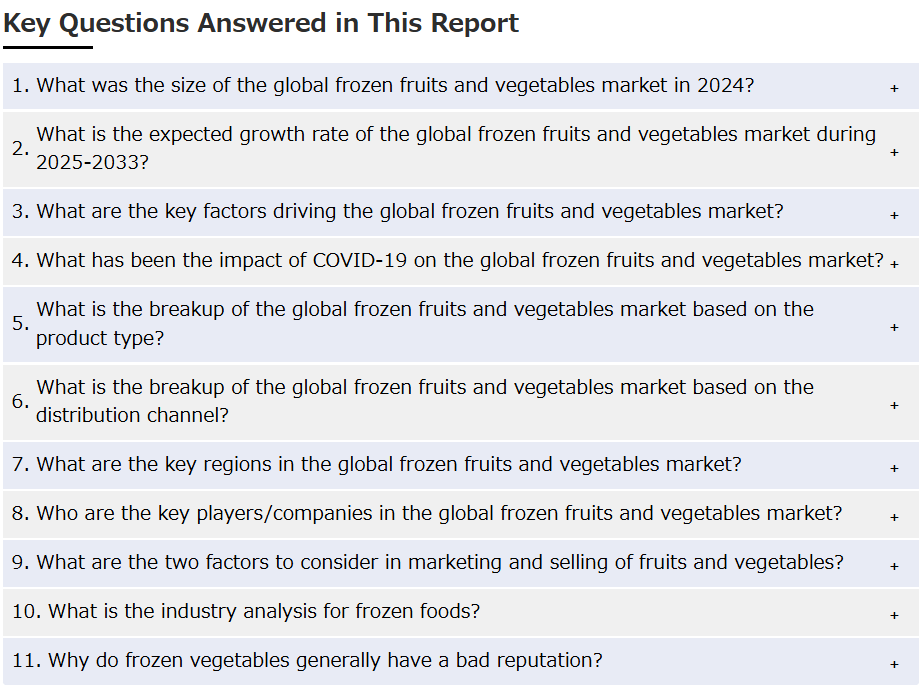The image size is (924, 693).
Task: Click plus icon for expected growth rate question
Action: click(x=894, y=153)
